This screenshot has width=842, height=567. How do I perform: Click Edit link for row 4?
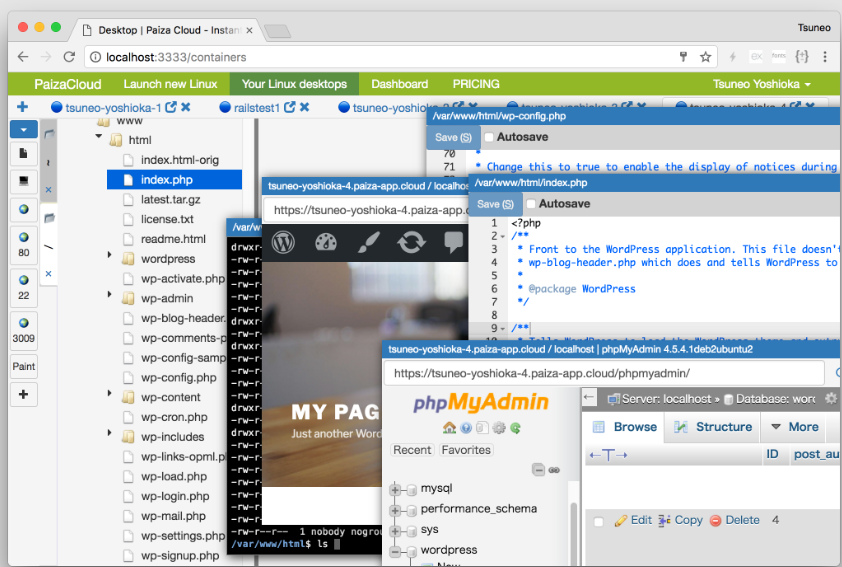coord(634,520)
